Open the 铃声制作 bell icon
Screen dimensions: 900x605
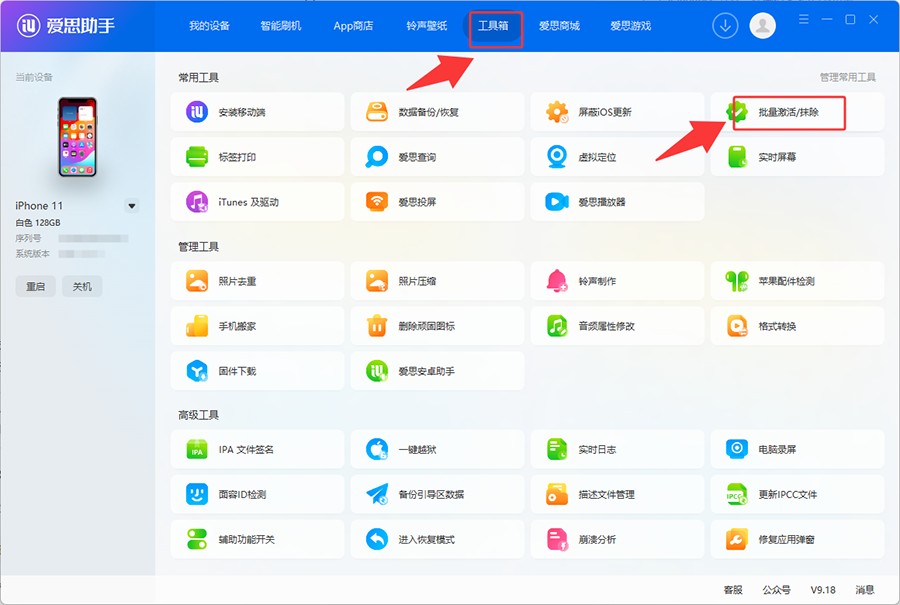click(557, 281)
